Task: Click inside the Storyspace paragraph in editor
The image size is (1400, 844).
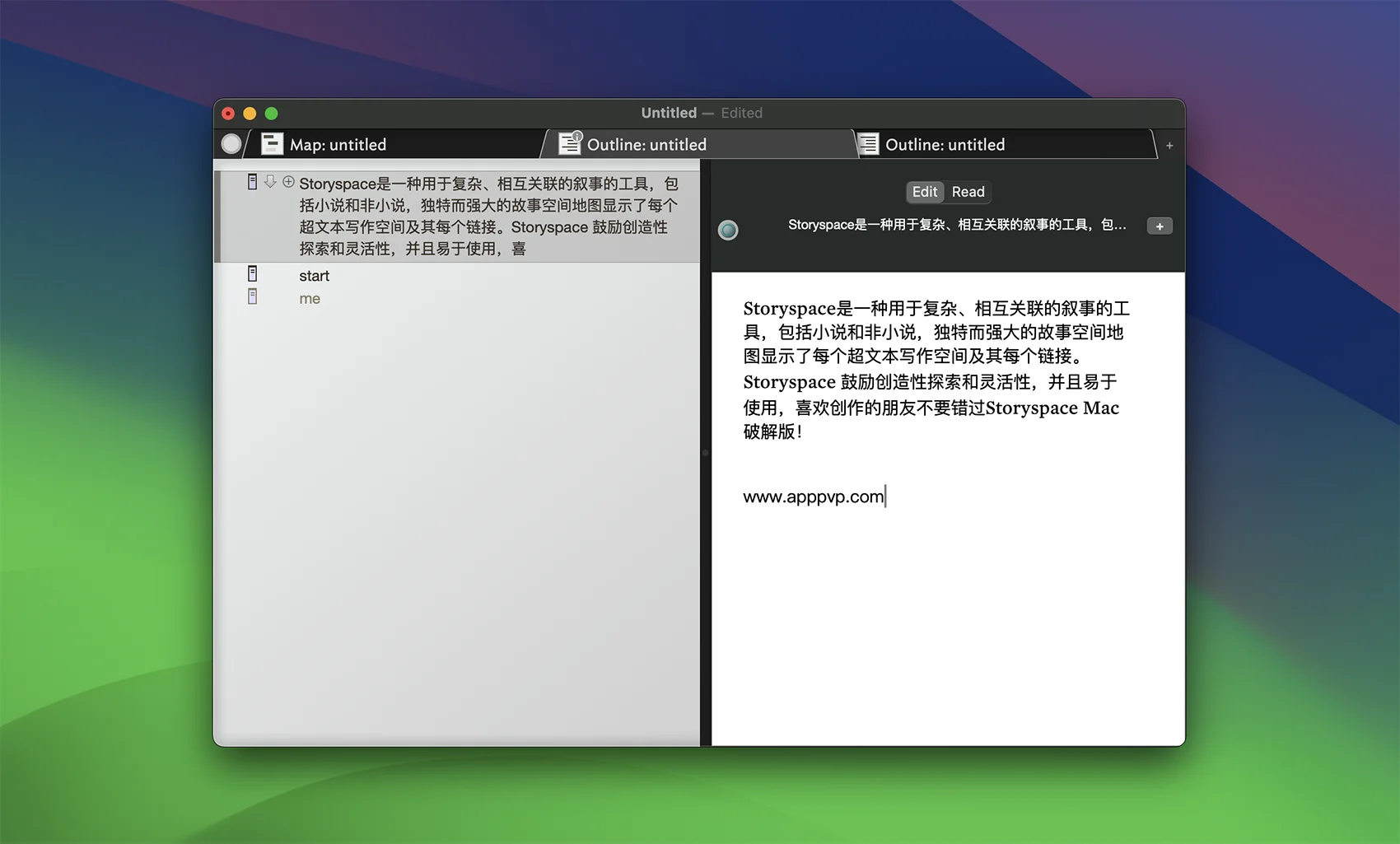Action: pos(936,370)
